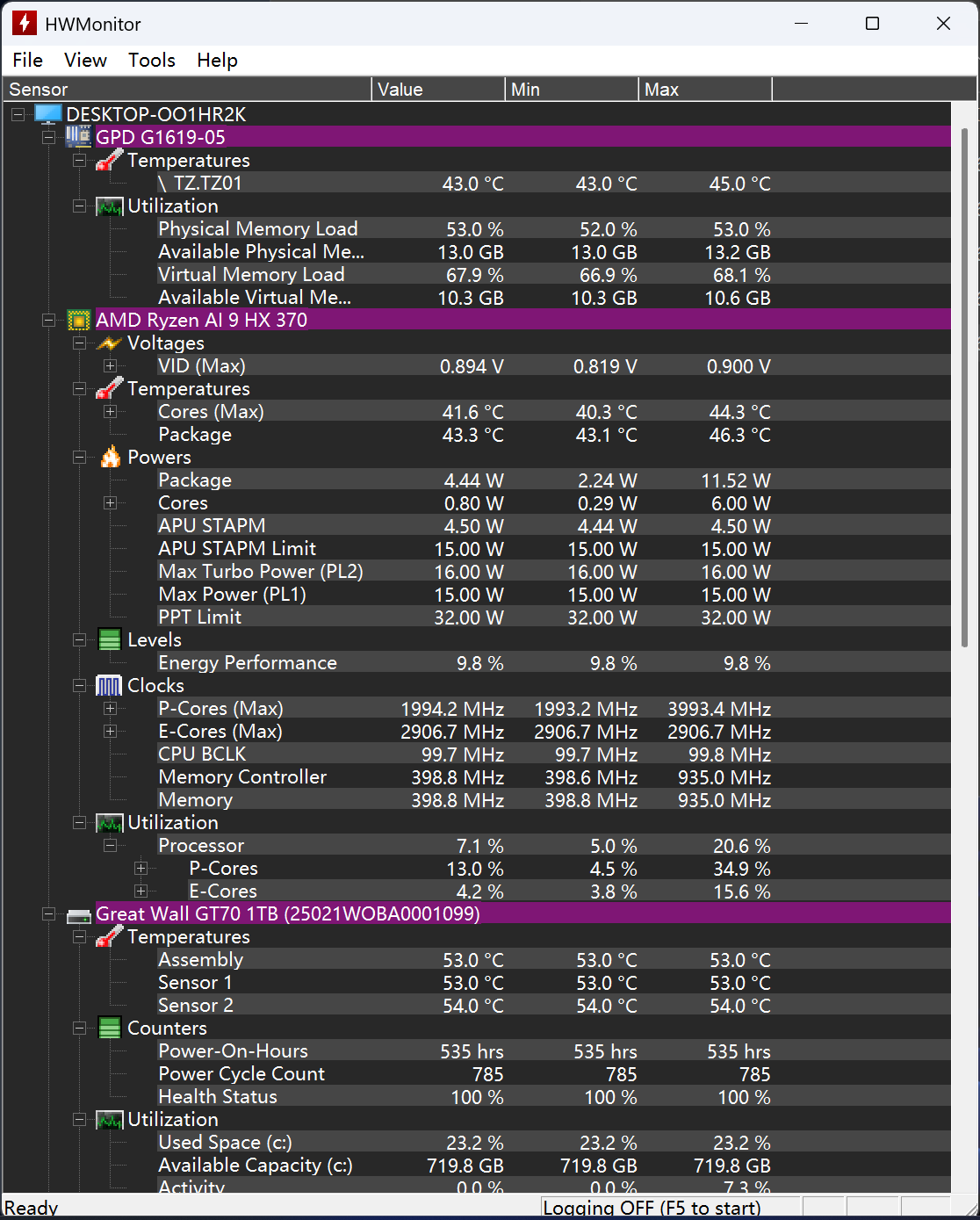Click the Counters green icon

point(110,1029)
